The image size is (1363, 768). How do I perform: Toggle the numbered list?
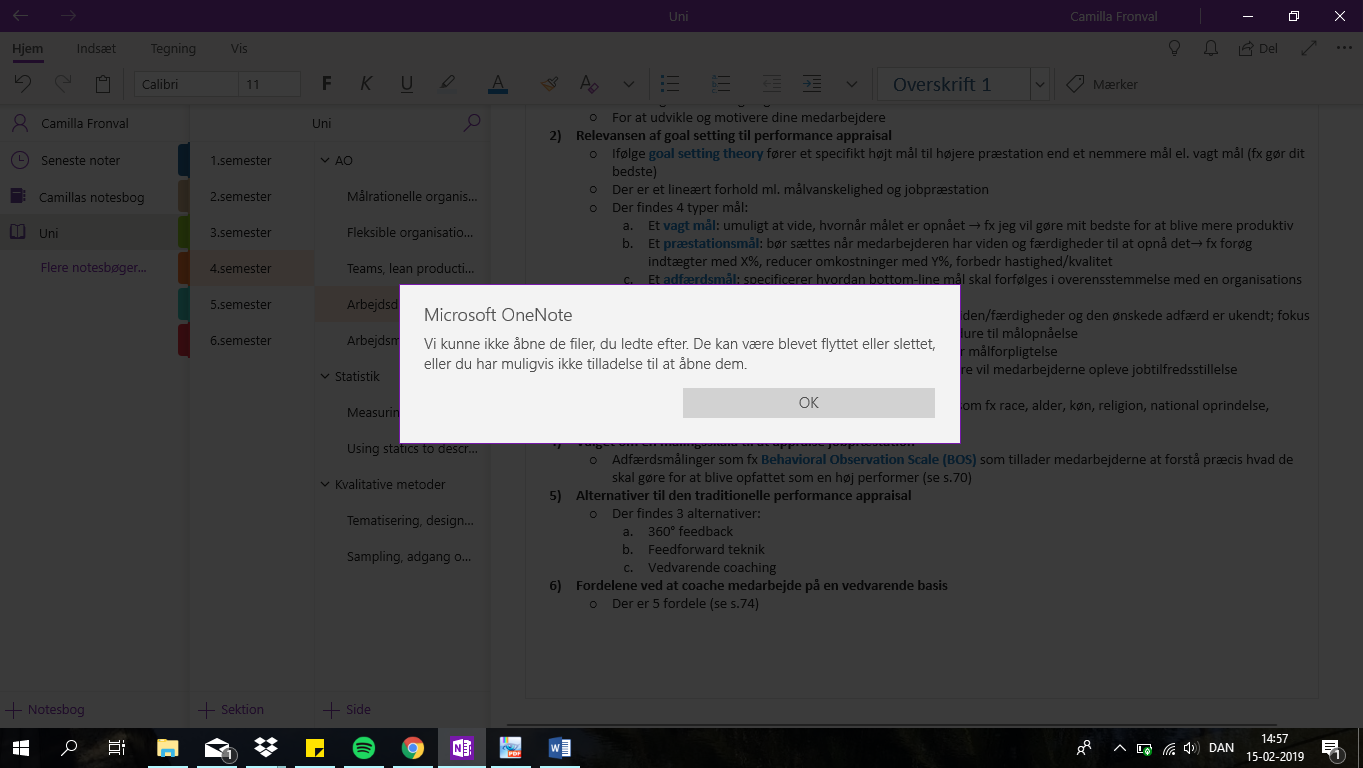pyautogui.click(x=720, y=84)
